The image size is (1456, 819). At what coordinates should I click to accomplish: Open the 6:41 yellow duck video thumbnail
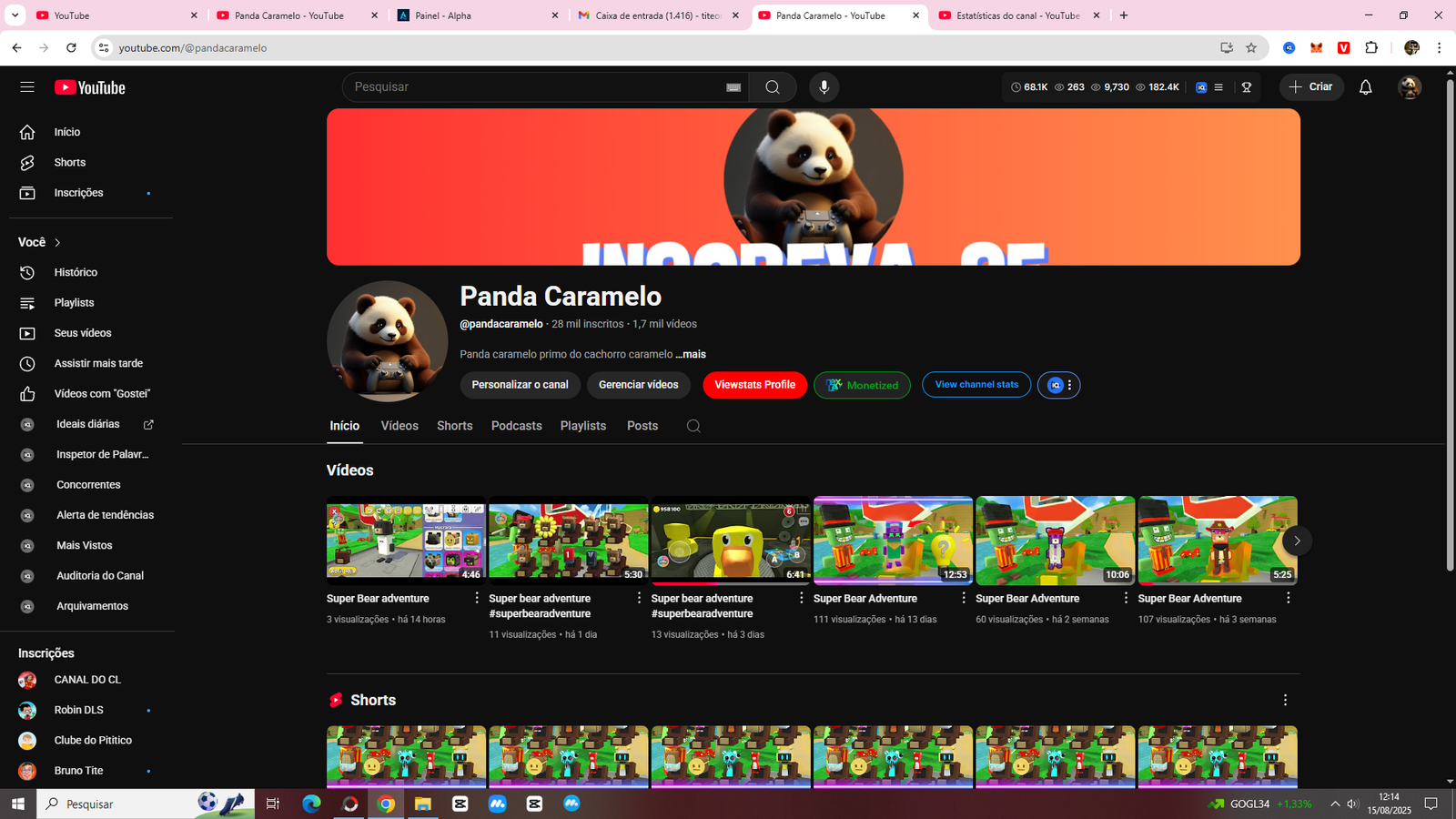tap(731, 541)
